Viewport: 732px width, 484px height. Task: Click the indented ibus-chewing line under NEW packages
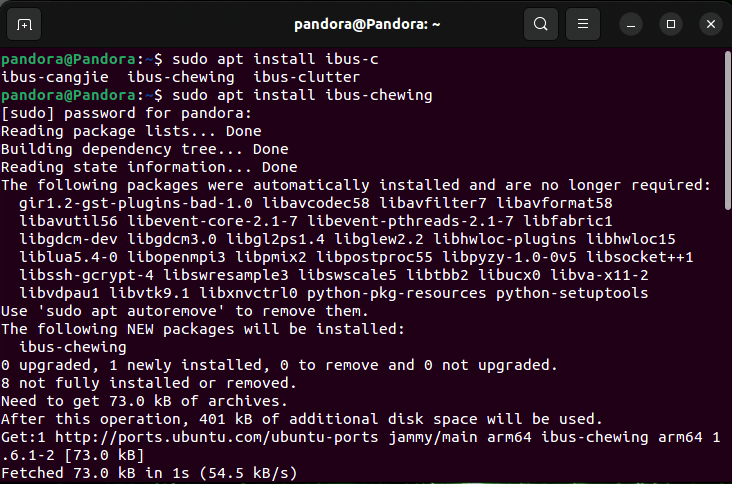(73, 347)
